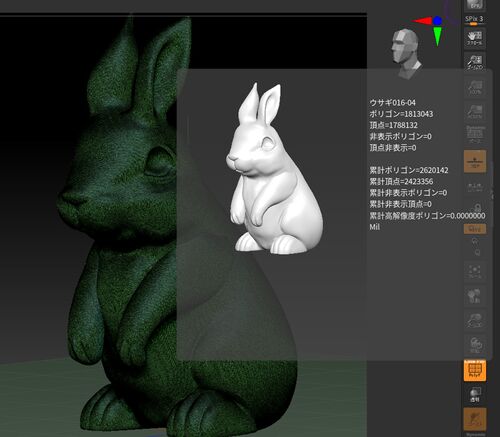This screenshot has width=500, height=437.
Task: Click the 累計ポリゴン=2620142 info line
Action: pyautogui.click(x=409, y=170)
